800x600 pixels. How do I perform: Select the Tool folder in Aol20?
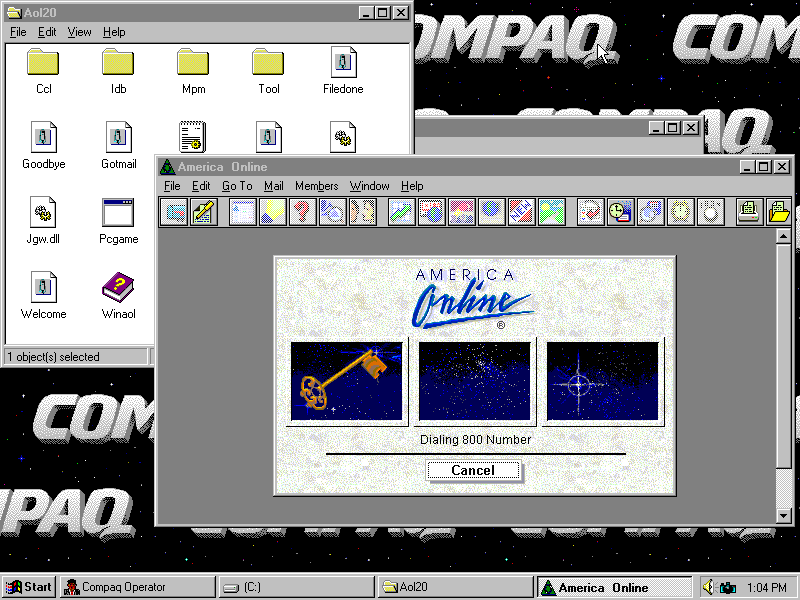268,71
